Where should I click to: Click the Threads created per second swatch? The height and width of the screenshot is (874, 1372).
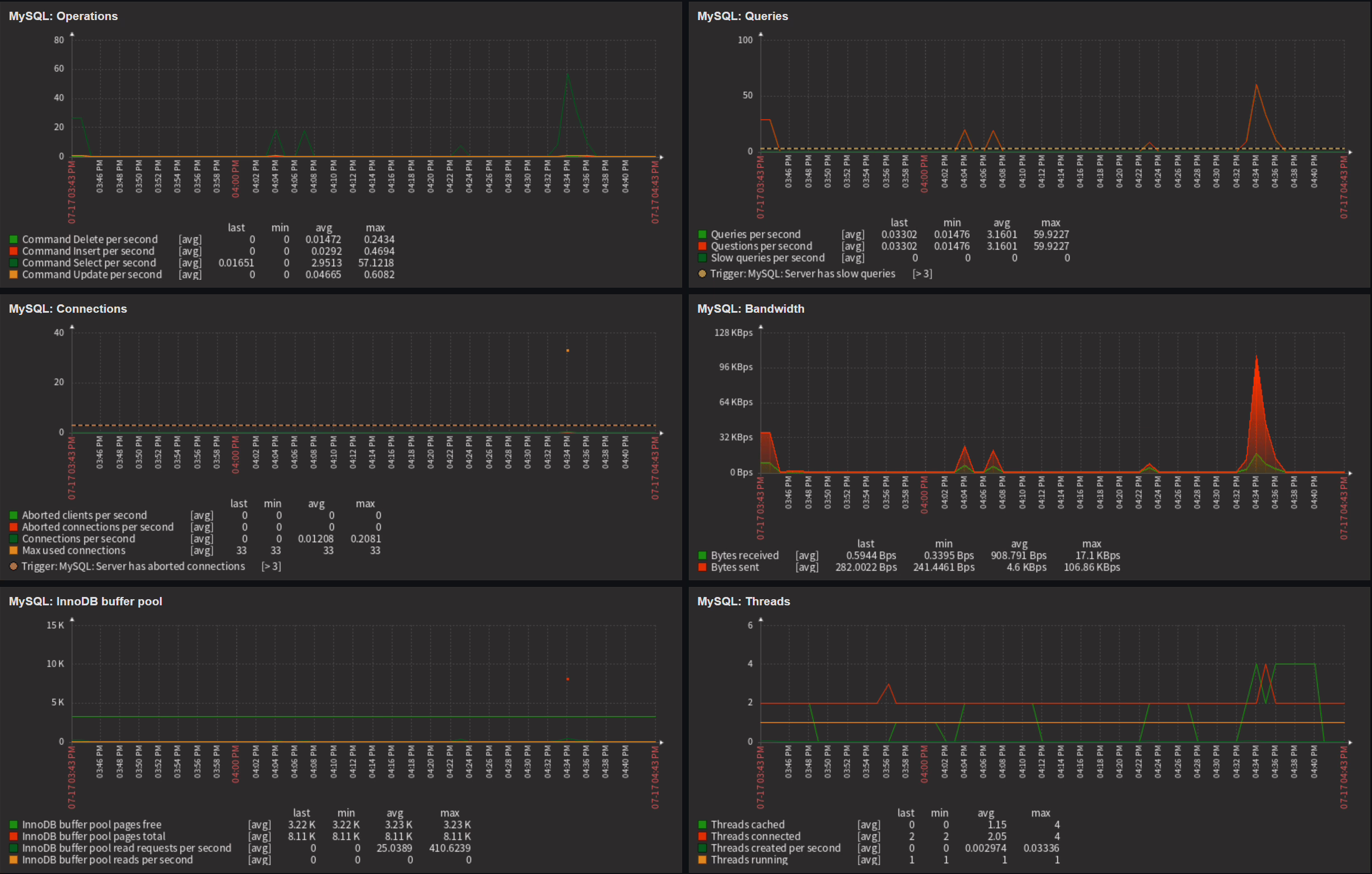tap(702, 848)
